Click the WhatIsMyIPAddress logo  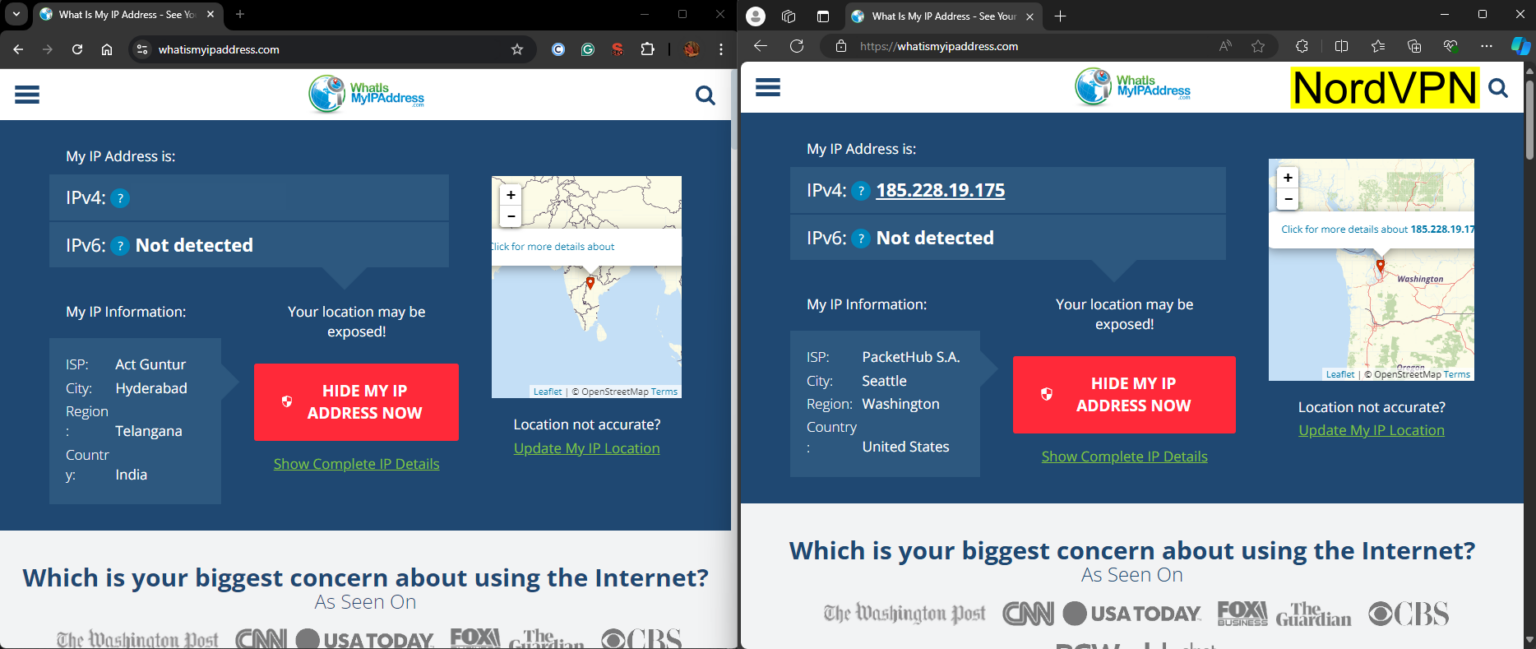366,94
